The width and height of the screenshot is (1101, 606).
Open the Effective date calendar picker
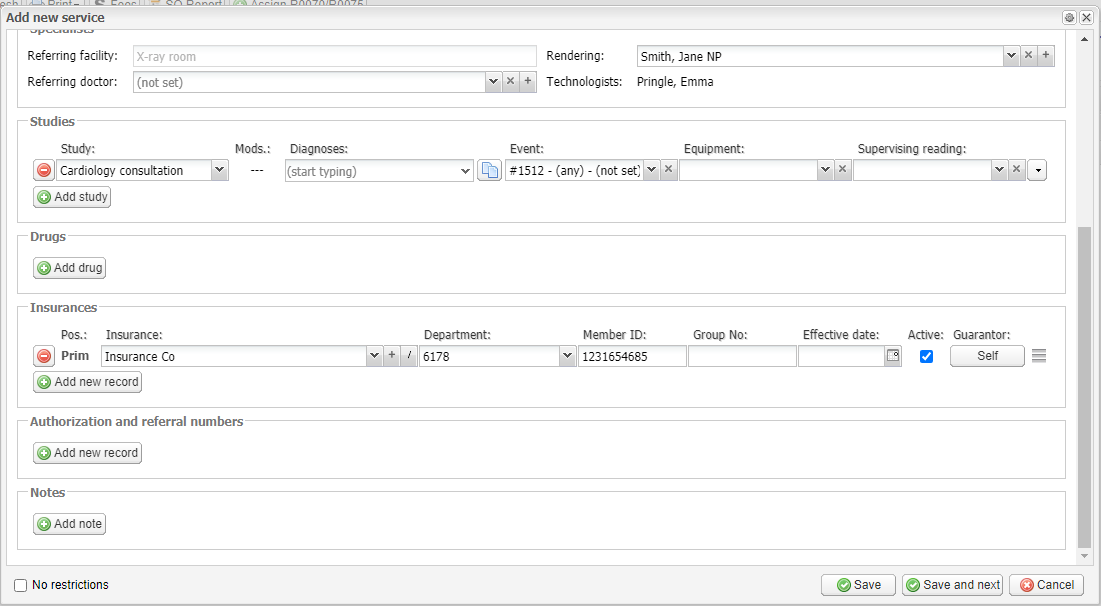click(x=892, y=356)
